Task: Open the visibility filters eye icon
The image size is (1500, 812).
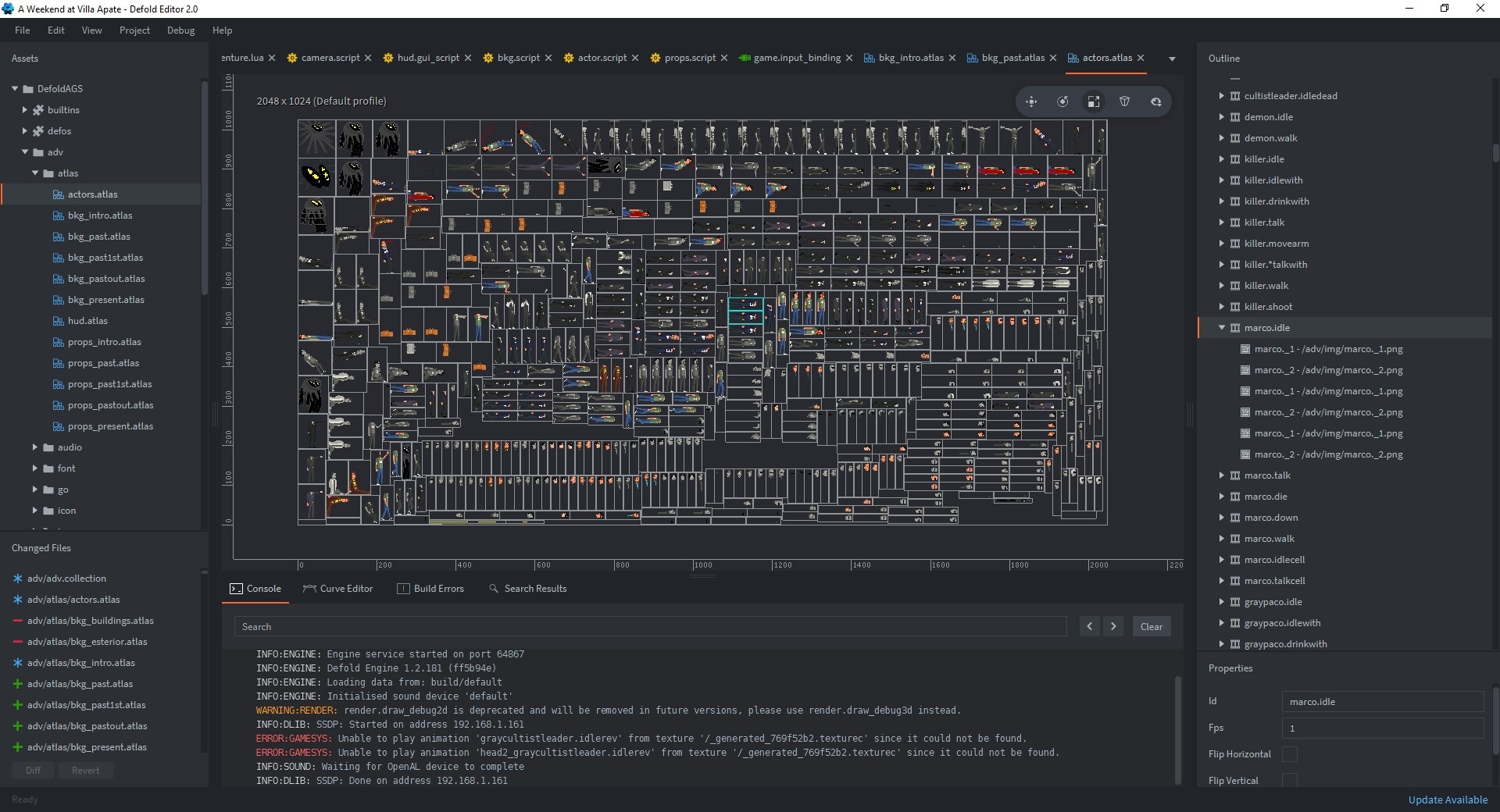Action: [x=1156, y=101]
